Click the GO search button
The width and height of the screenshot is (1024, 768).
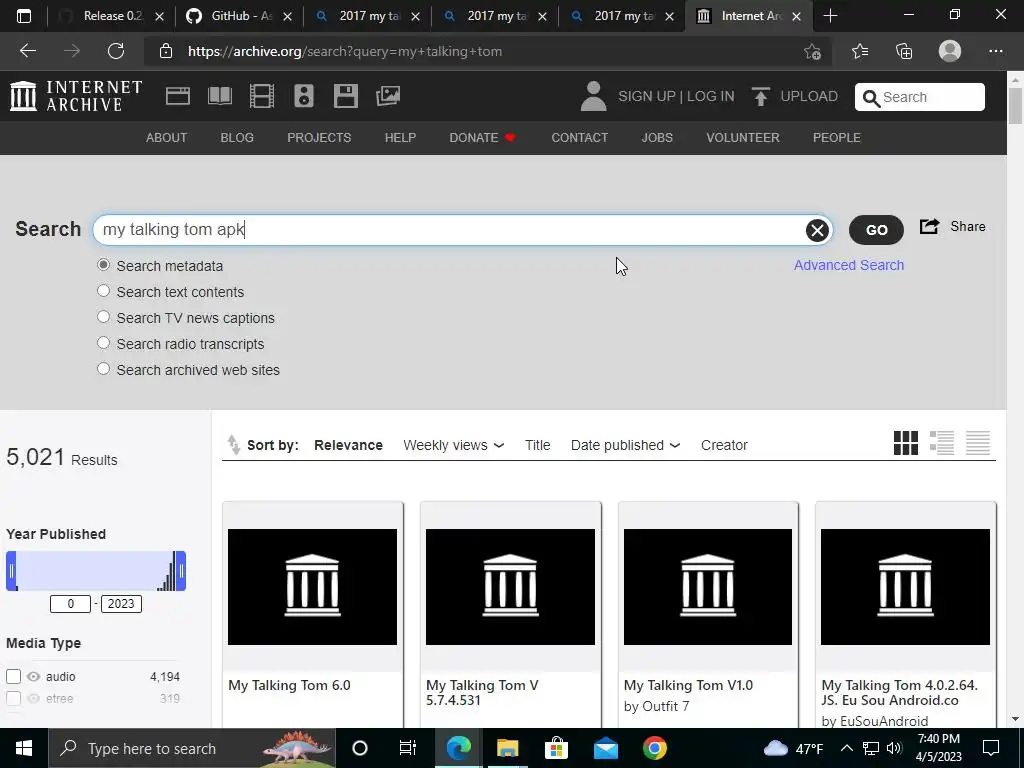coord(876,230)
